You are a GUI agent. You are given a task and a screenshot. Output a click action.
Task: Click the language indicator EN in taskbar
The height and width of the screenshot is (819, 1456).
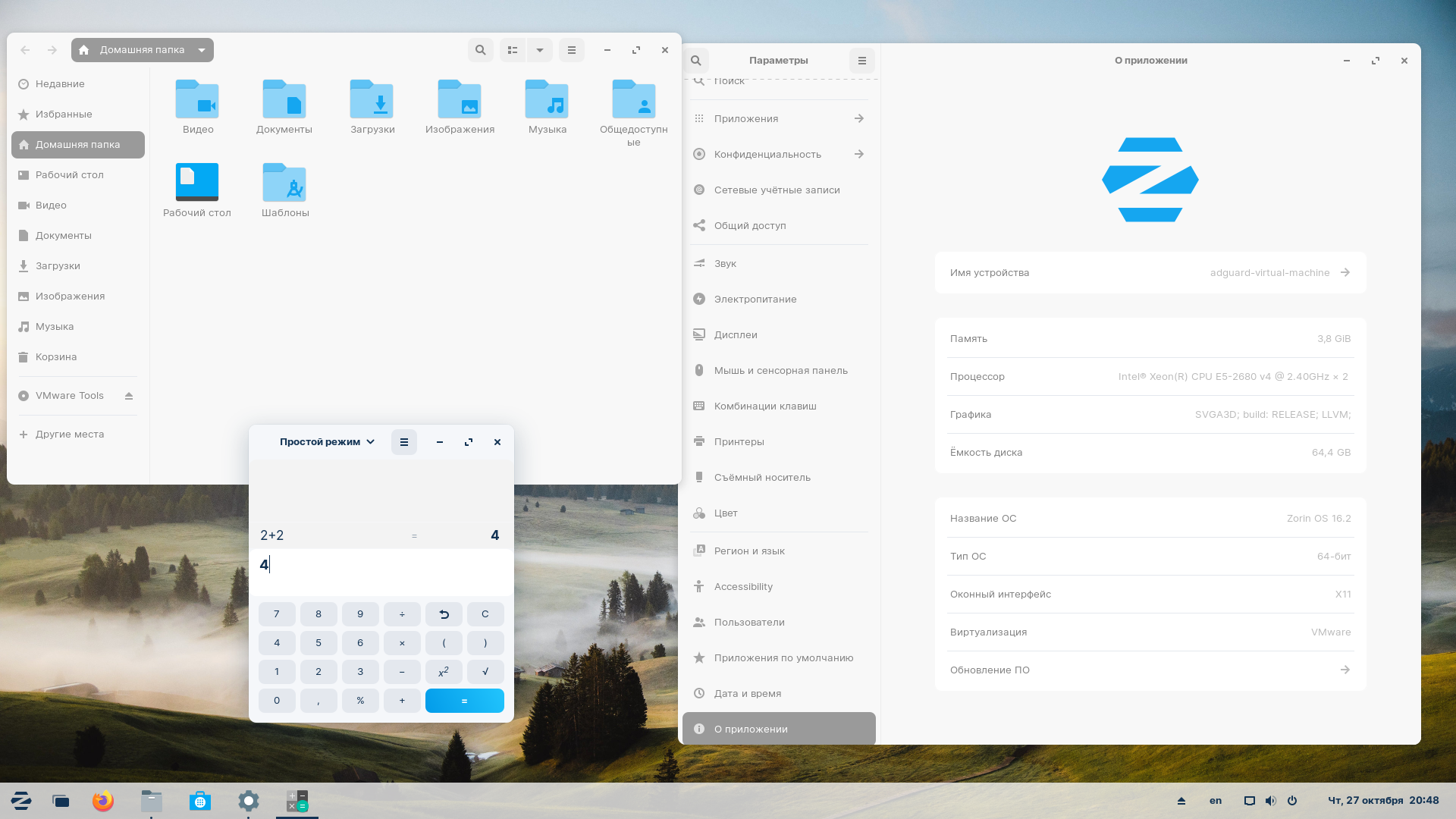[x=1215, y=800]
